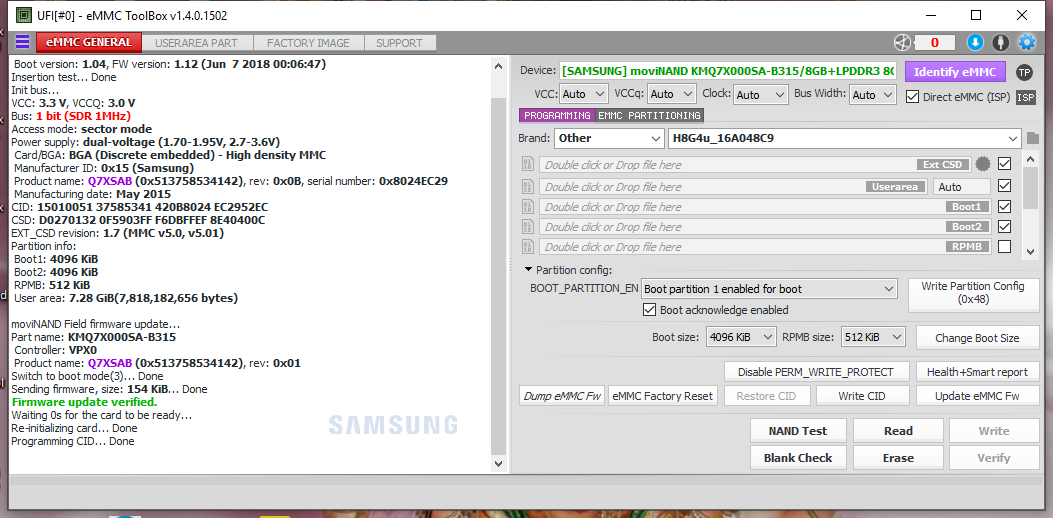The height and width of the screenshot is (518, 1053).
Task: Click the folder icon beside model dropdown
Action: 1033,138
